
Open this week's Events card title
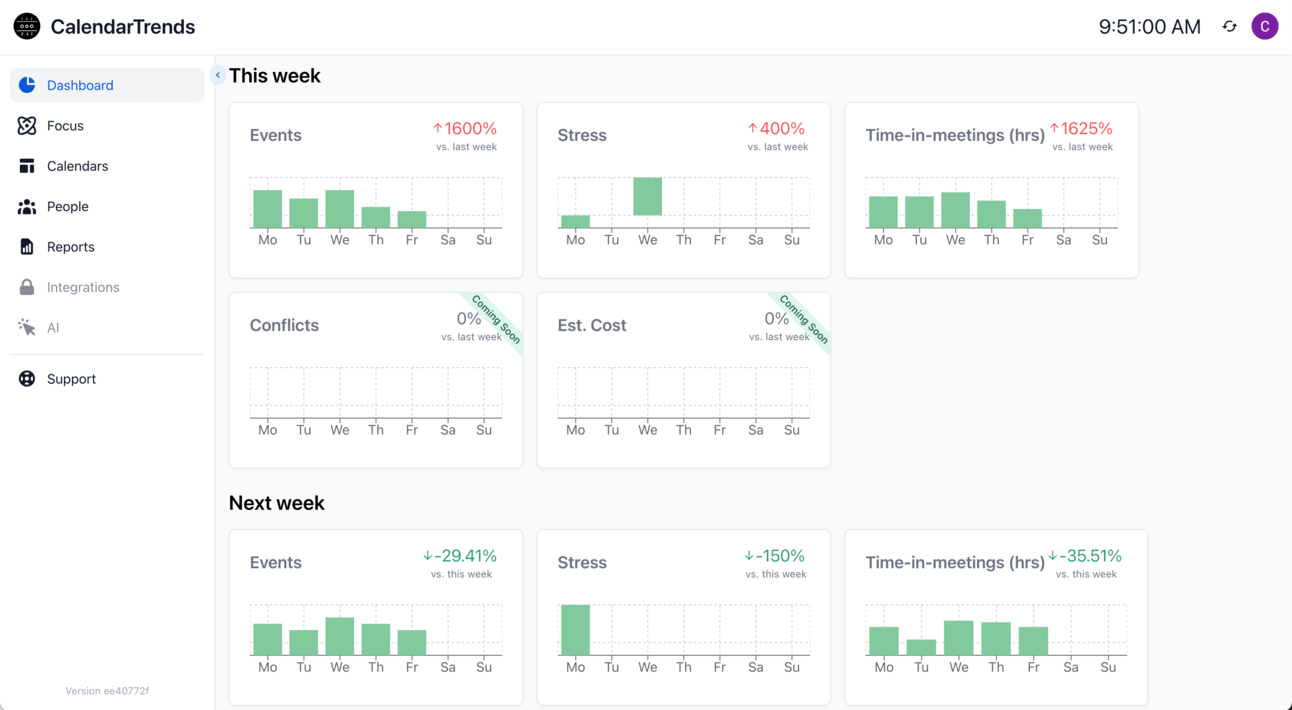276,135
